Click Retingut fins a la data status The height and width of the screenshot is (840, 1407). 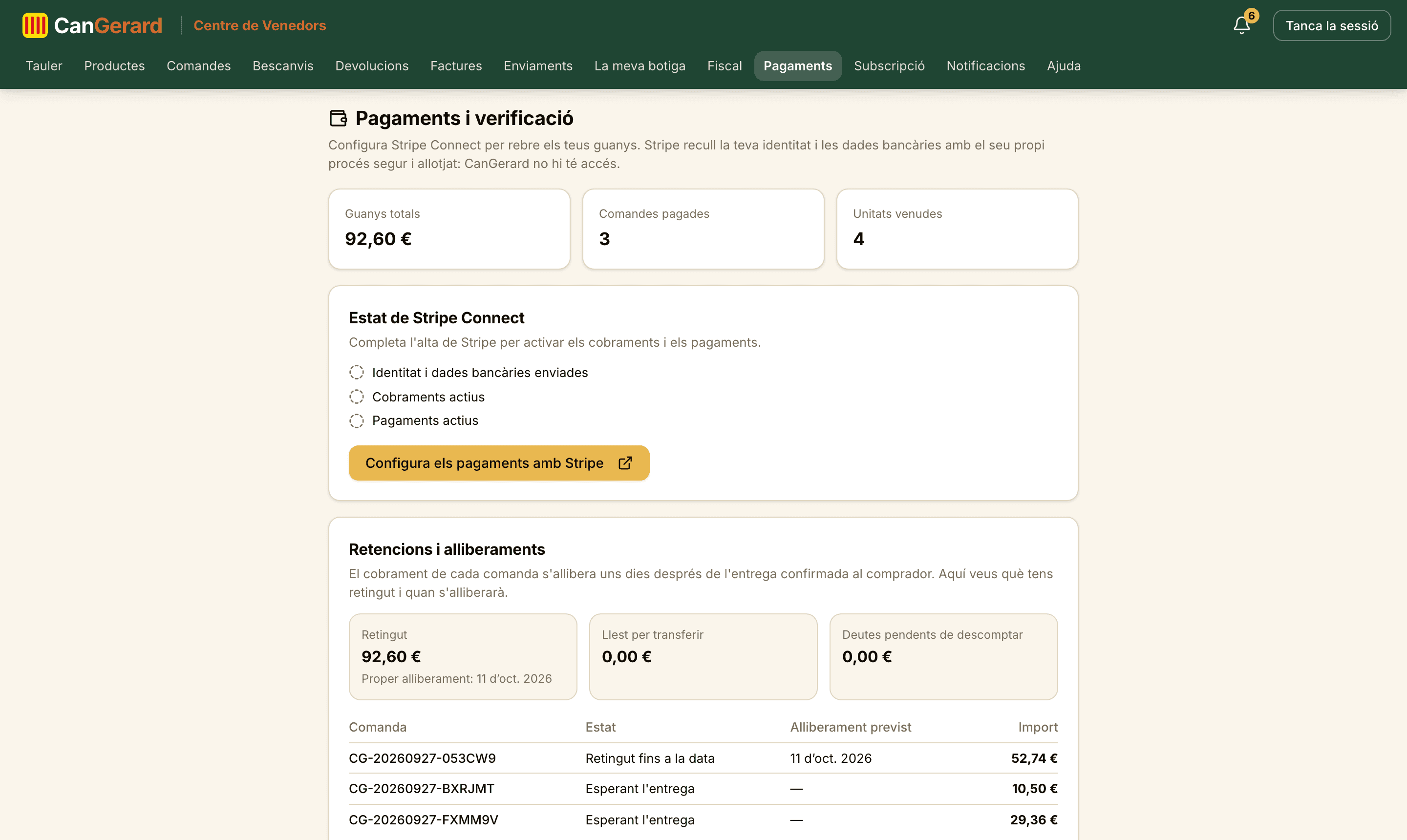click(x=650, y=758)
